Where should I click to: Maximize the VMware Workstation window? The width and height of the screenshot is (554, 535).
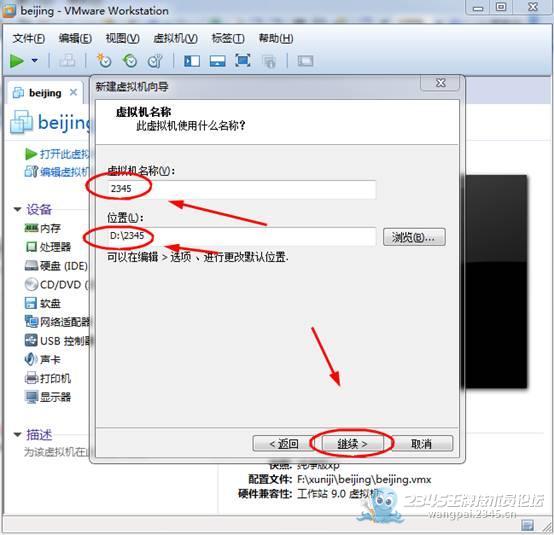[501, 7]
